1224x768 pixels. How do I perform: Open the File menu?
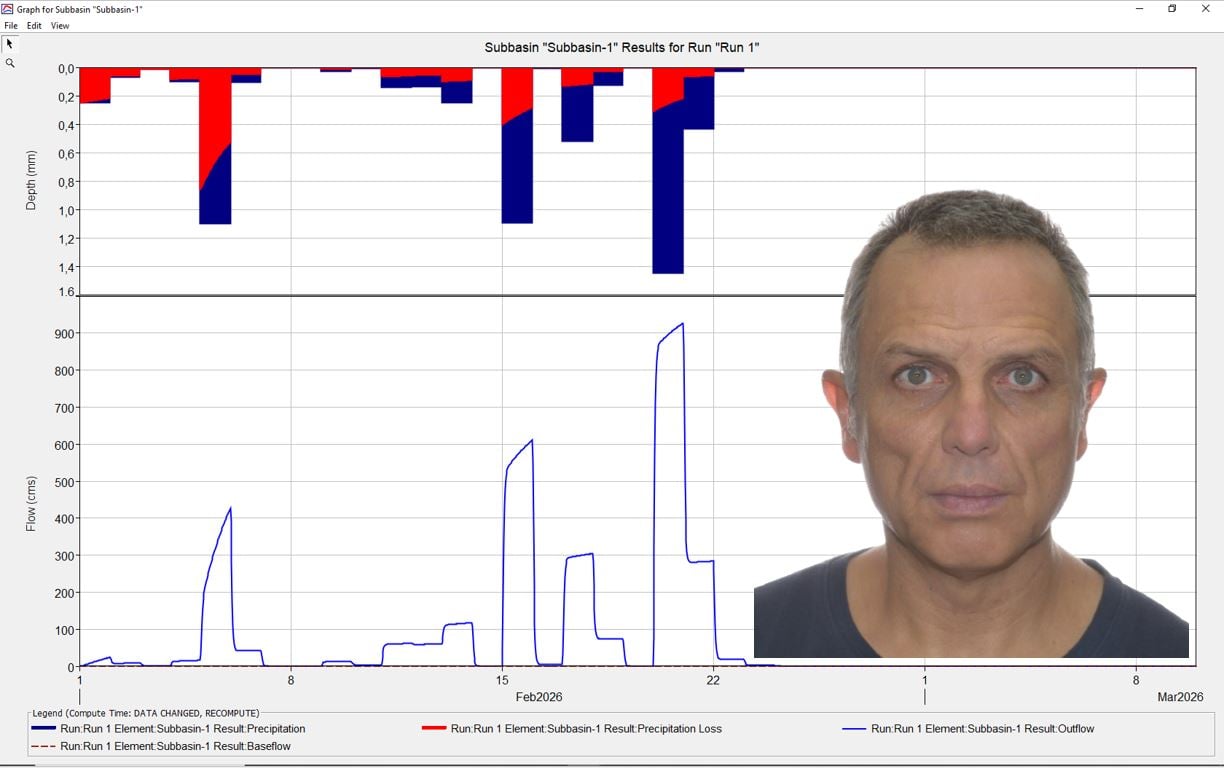11,26
